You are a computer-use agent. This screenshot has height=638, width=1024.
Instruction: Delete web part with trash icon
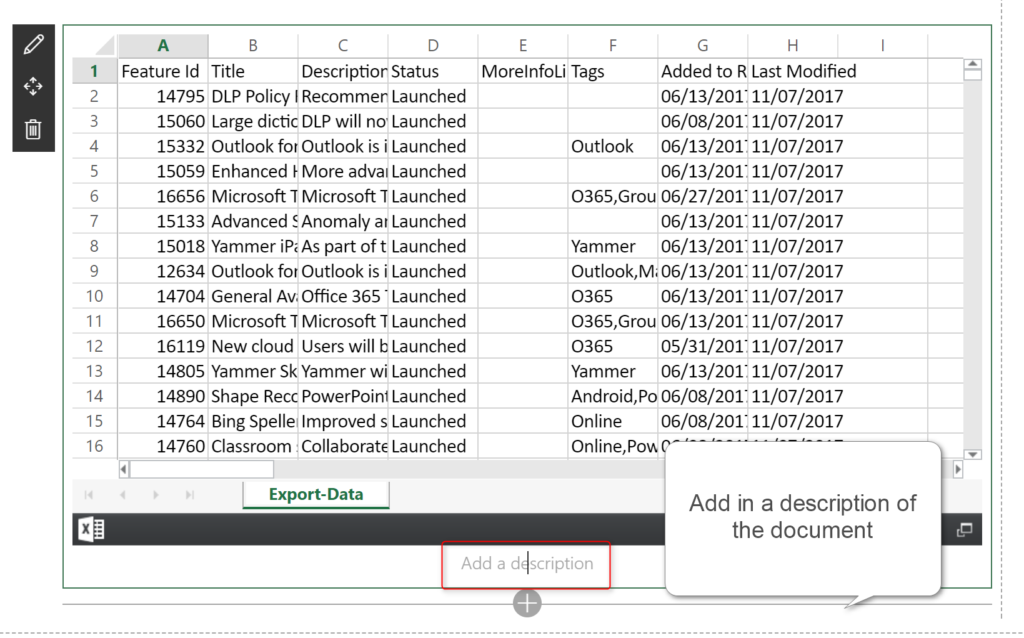coord(33,129)
